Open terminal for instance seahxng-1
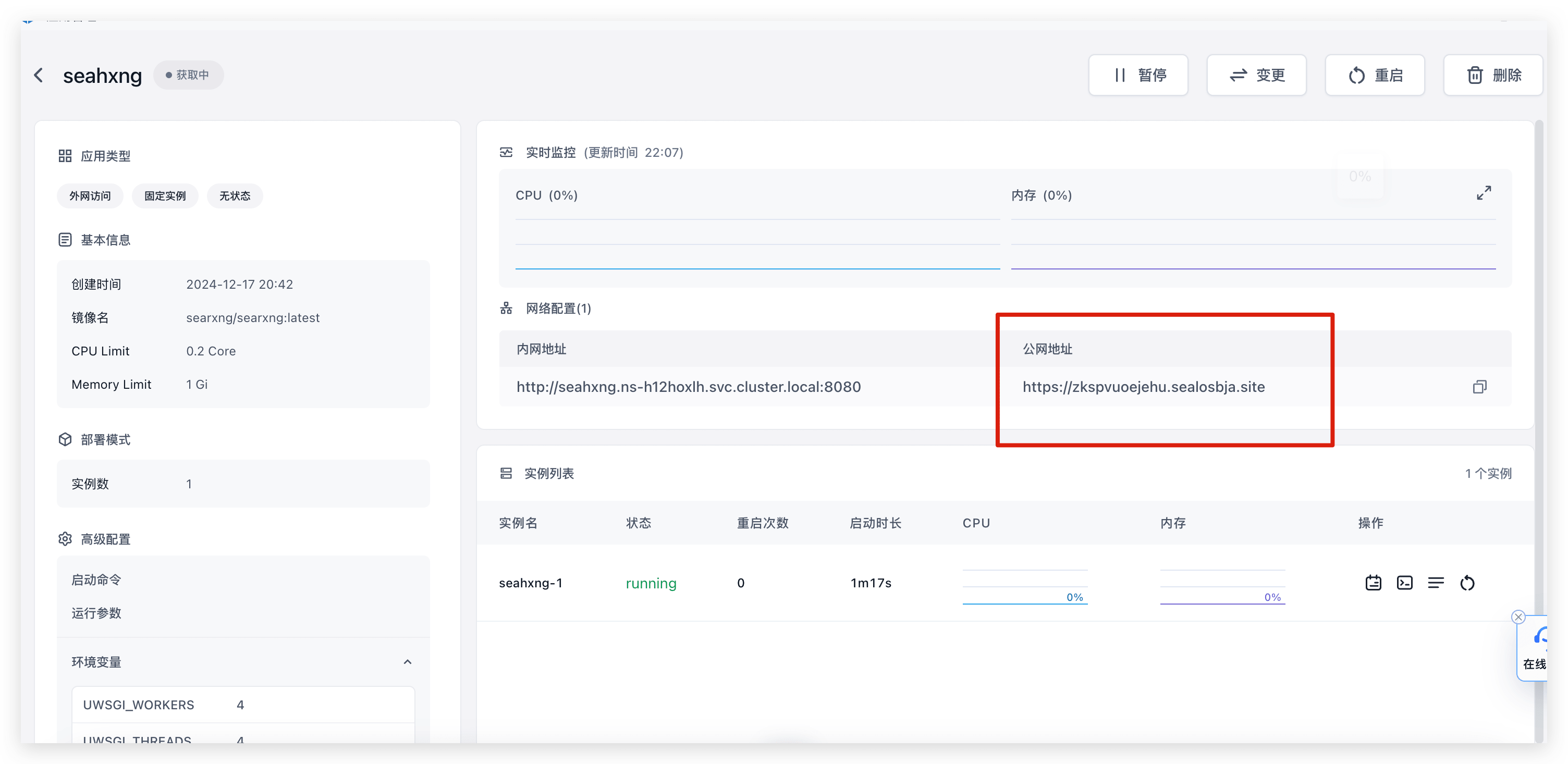The width and height of the screenshot is (1568, 764). pos(1404,583)
